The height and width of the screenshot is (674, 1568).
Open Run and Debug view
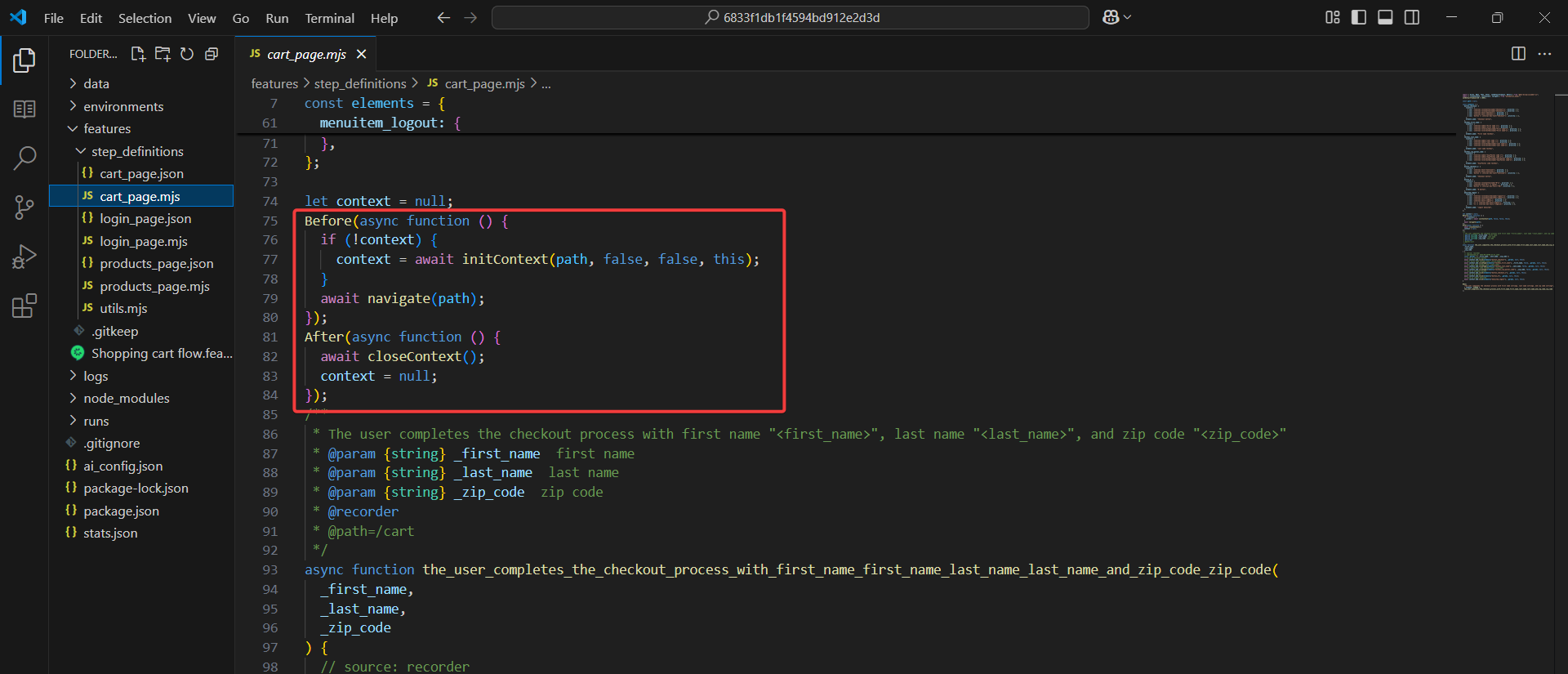(x=24, y=257)
